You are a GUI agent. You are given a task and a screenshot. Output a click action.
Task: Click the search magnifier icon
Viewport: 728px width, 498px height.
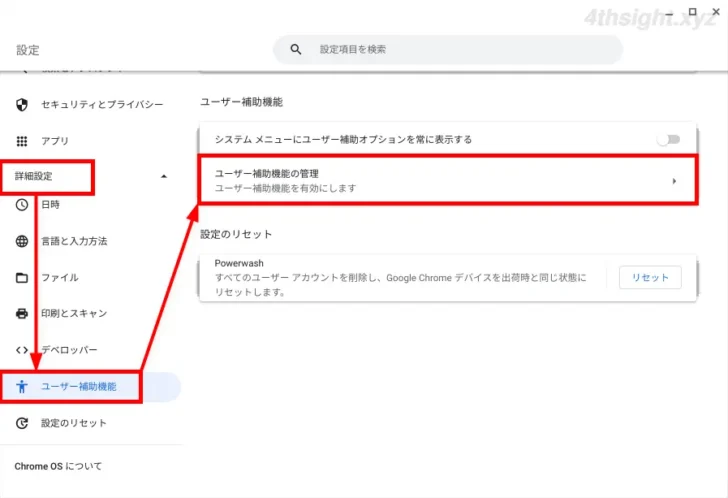tap(296, 49)
